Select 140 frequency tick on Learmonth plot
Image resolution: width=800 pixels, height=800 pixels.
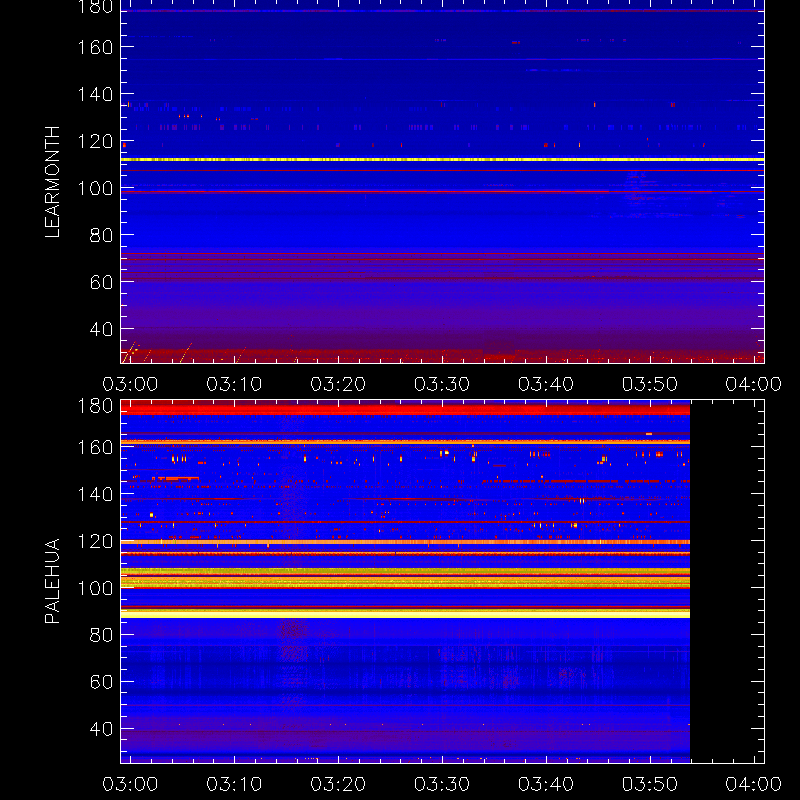click(x=95, y=94)
